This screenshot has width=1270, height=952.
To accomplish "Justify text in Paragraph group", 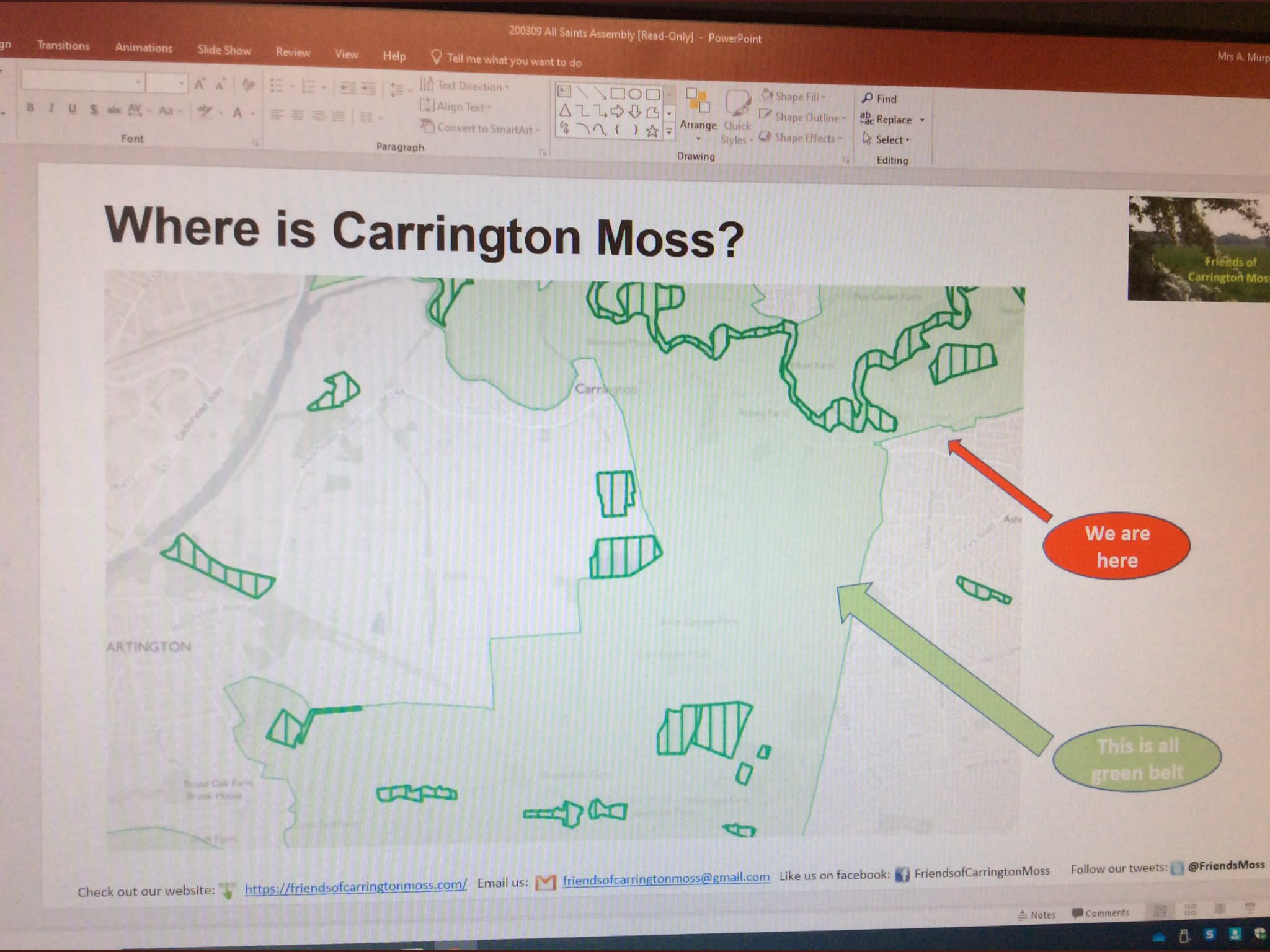I will pos(338,116).
